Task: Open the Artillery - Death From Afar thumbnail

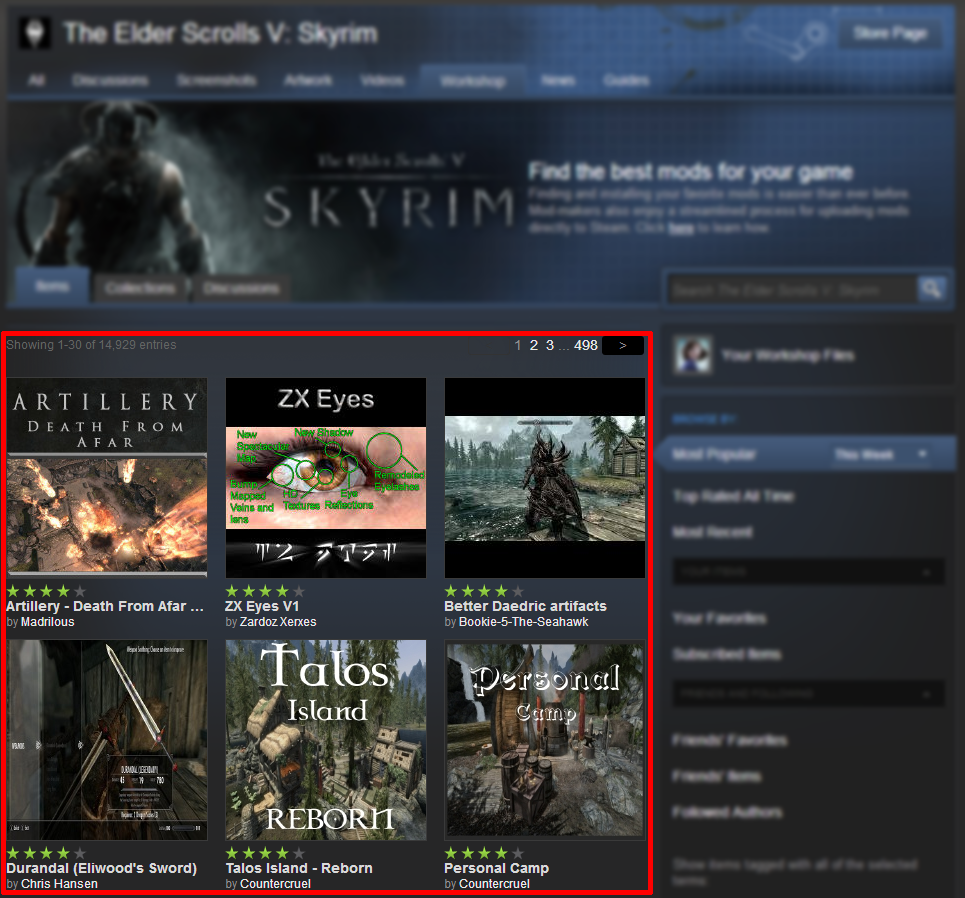Action: (x=107, y=477)
